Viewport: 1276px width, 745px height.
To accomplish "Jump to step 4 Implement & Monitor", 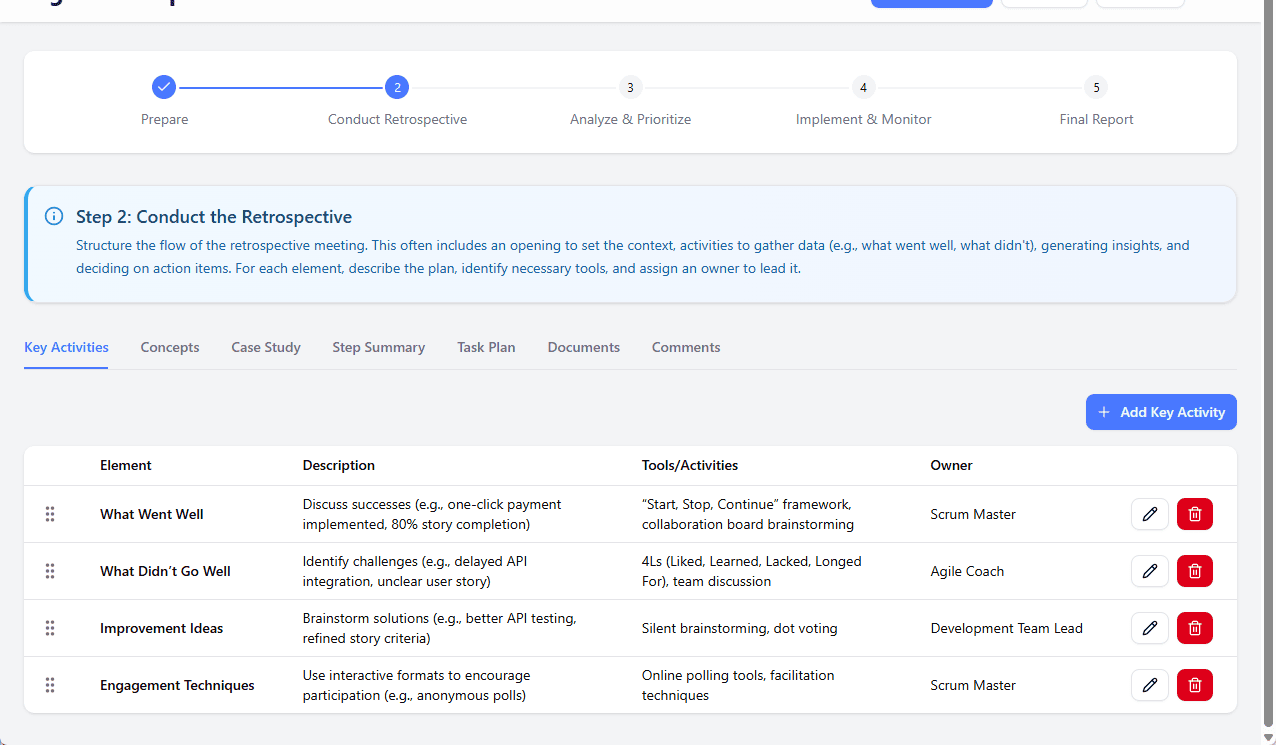I will [863, 87].
